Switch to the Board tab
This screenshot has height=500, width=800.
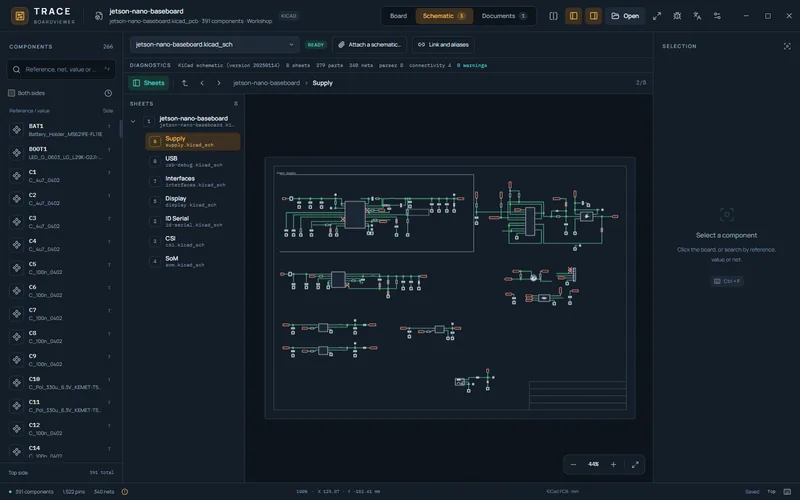pyautogui.click(x=398, y=16)
